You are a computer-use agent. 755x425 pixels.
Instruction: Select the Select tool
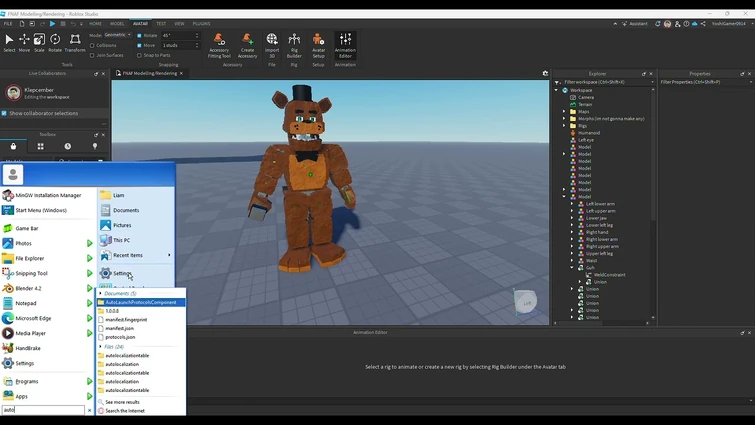(9, 42)
